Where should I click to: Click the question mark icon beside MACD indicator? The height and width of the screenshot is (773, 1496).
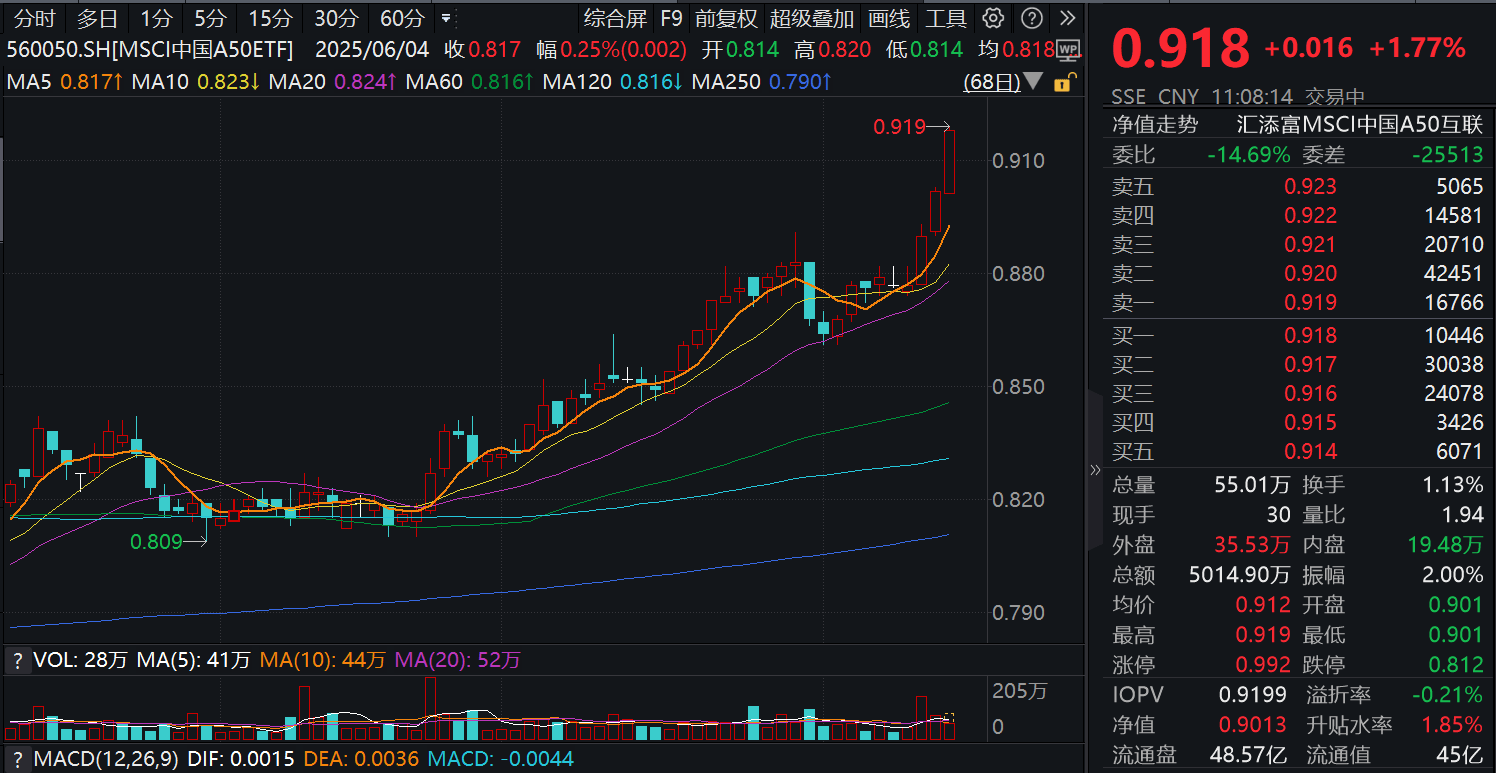coord(17,760)
